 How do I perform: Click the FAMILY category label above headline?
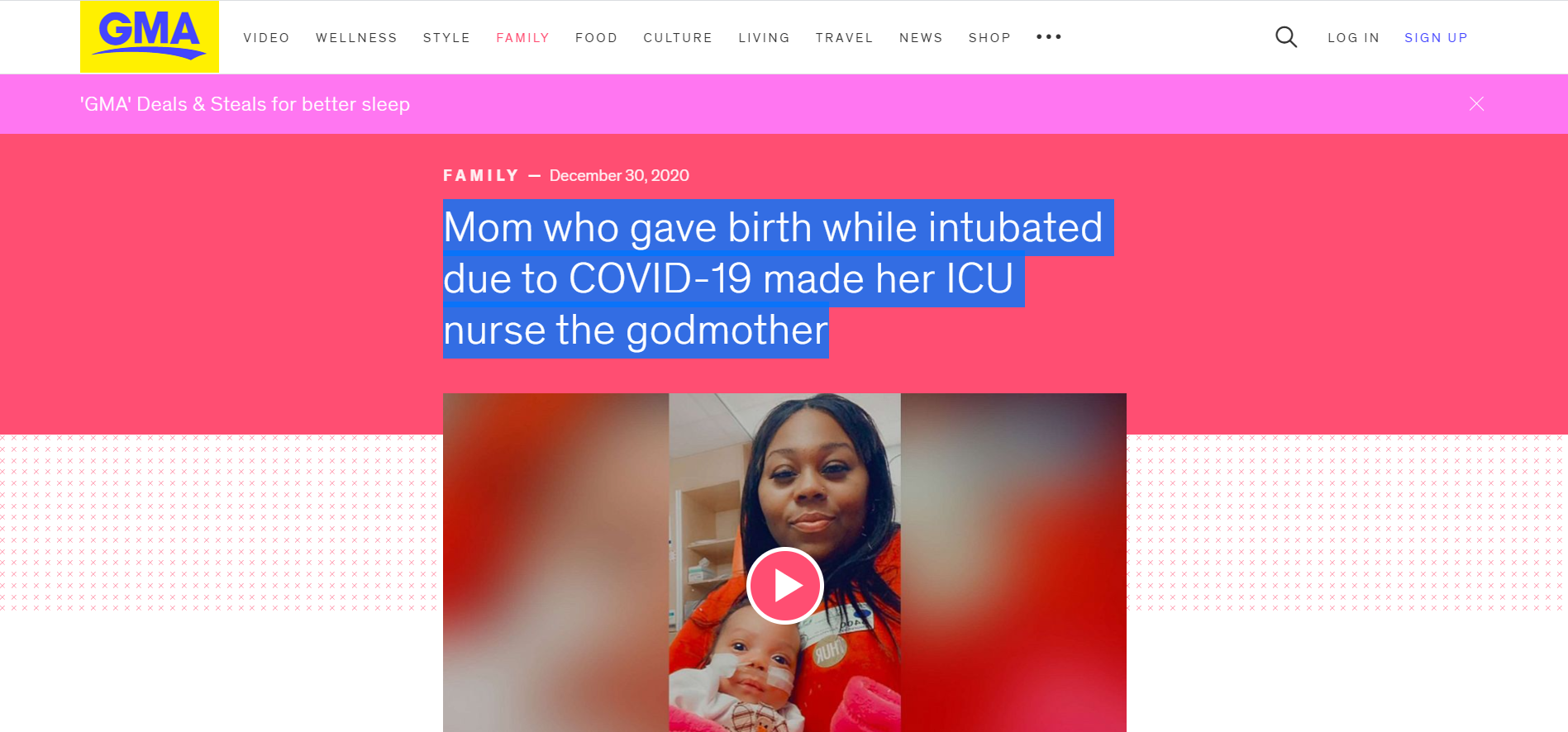480,175
